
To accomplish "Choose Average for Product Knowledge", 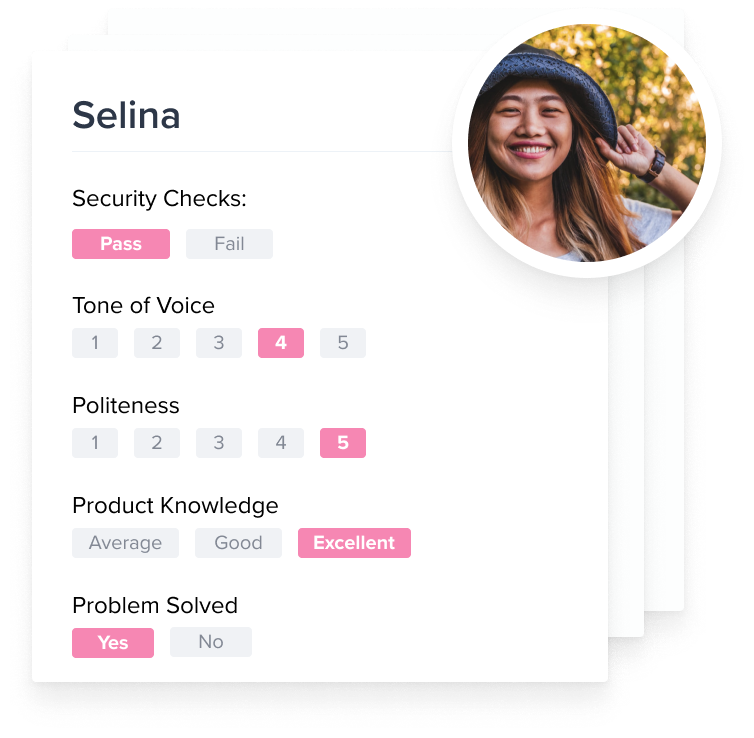I will coord(126,543).
